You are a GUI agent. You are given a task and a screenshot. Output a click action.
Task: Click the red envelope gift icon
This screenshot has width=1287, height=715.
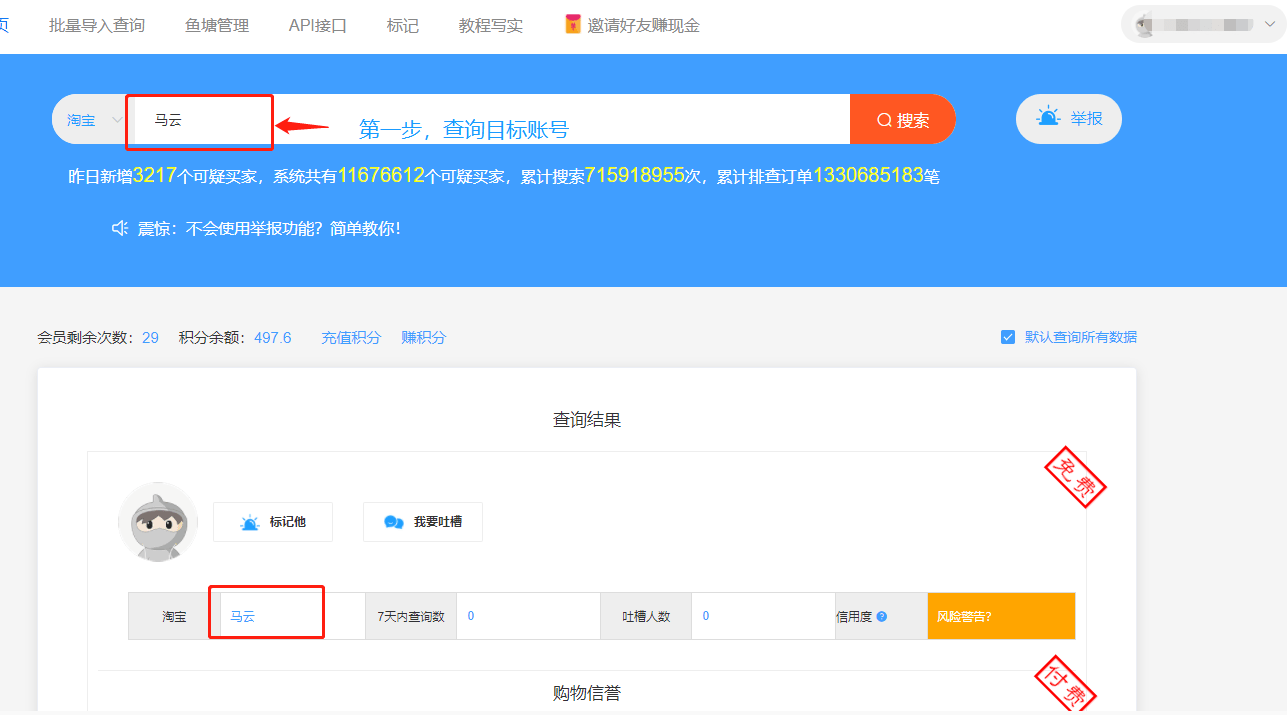(573, 25)
